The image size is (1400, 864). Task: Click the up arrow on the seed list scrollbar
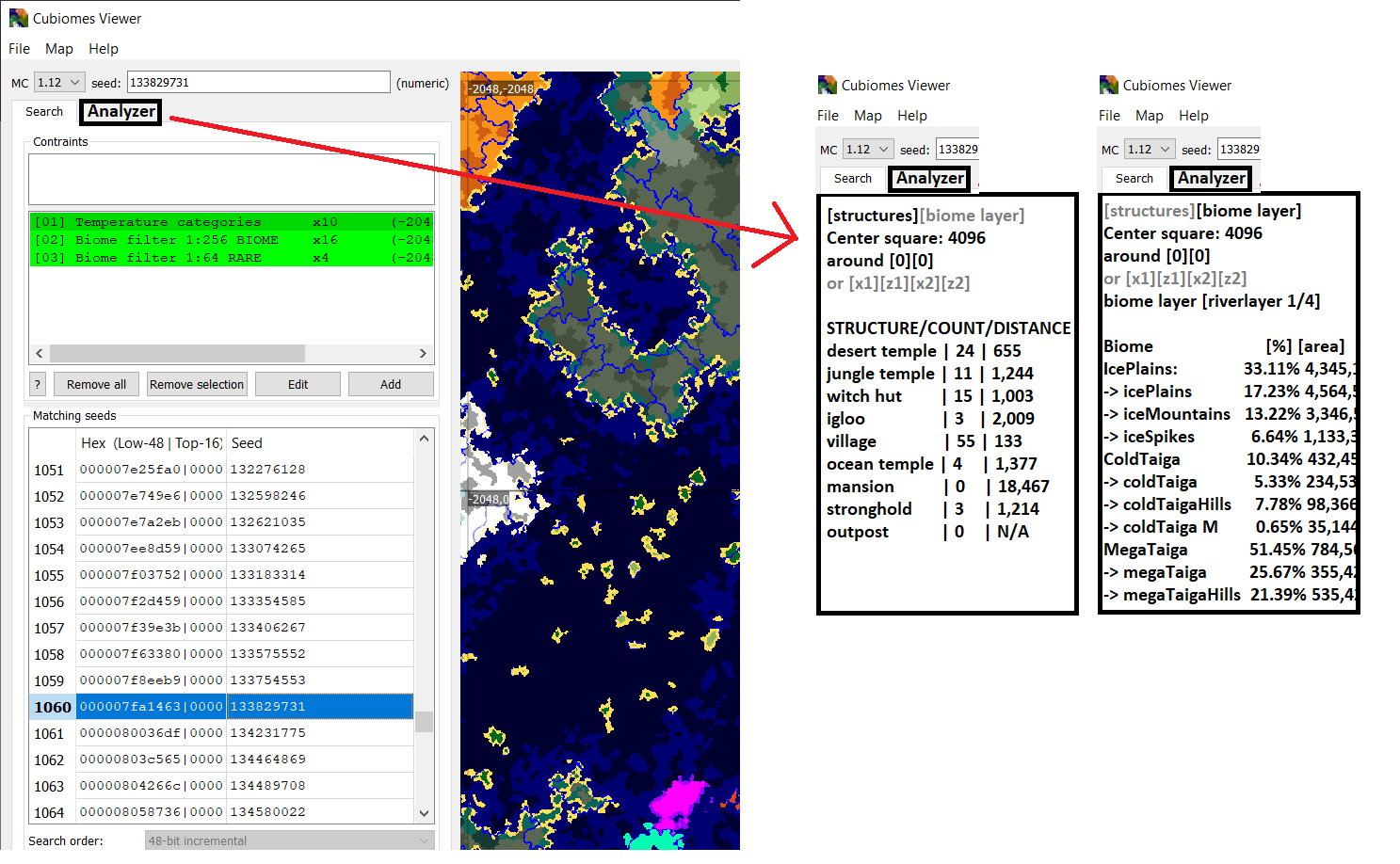pyautogui.click(x=424, y=437)
